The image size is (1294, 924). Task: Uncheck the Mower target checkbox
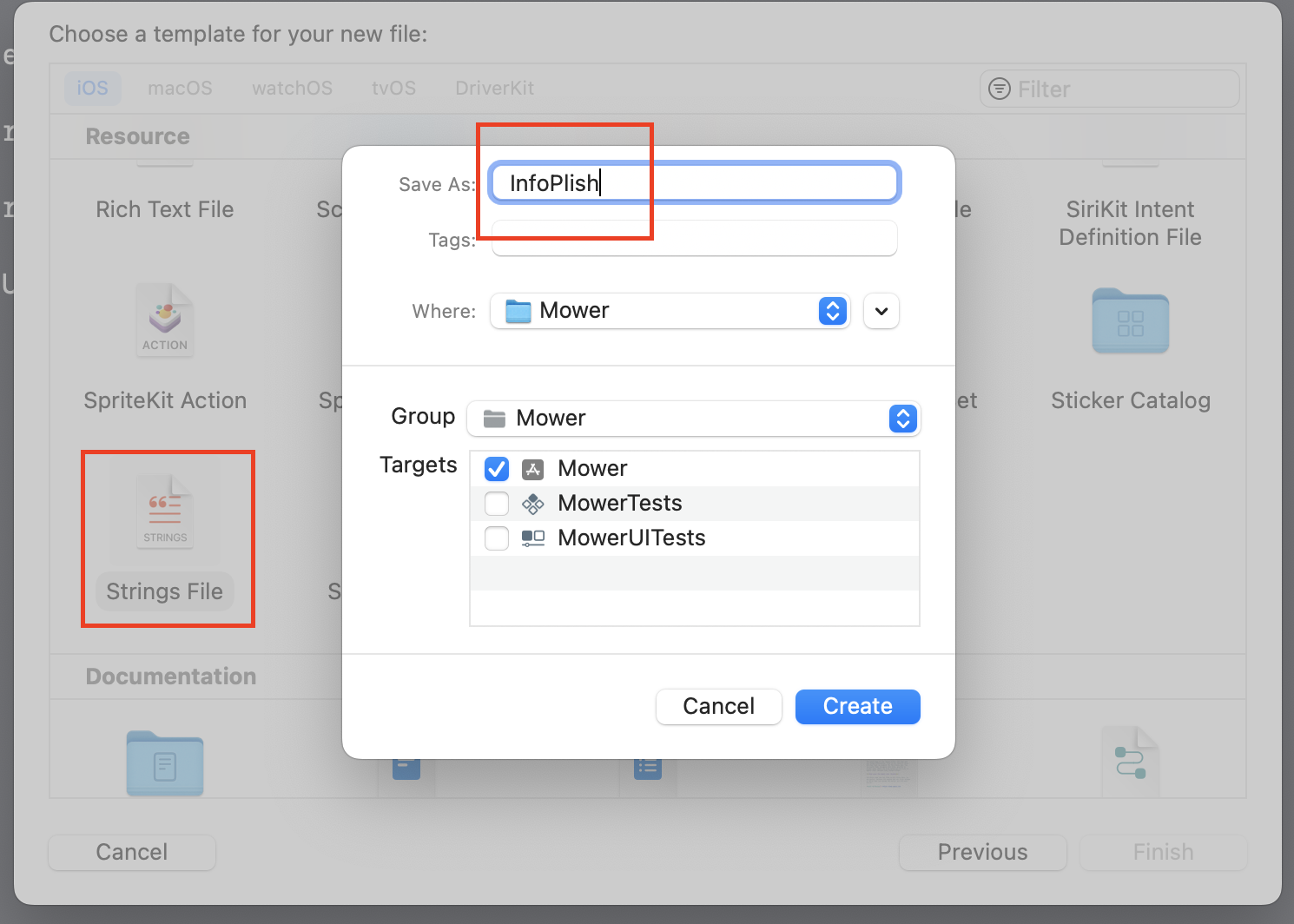pyautogui.click(x=497, y=469)
